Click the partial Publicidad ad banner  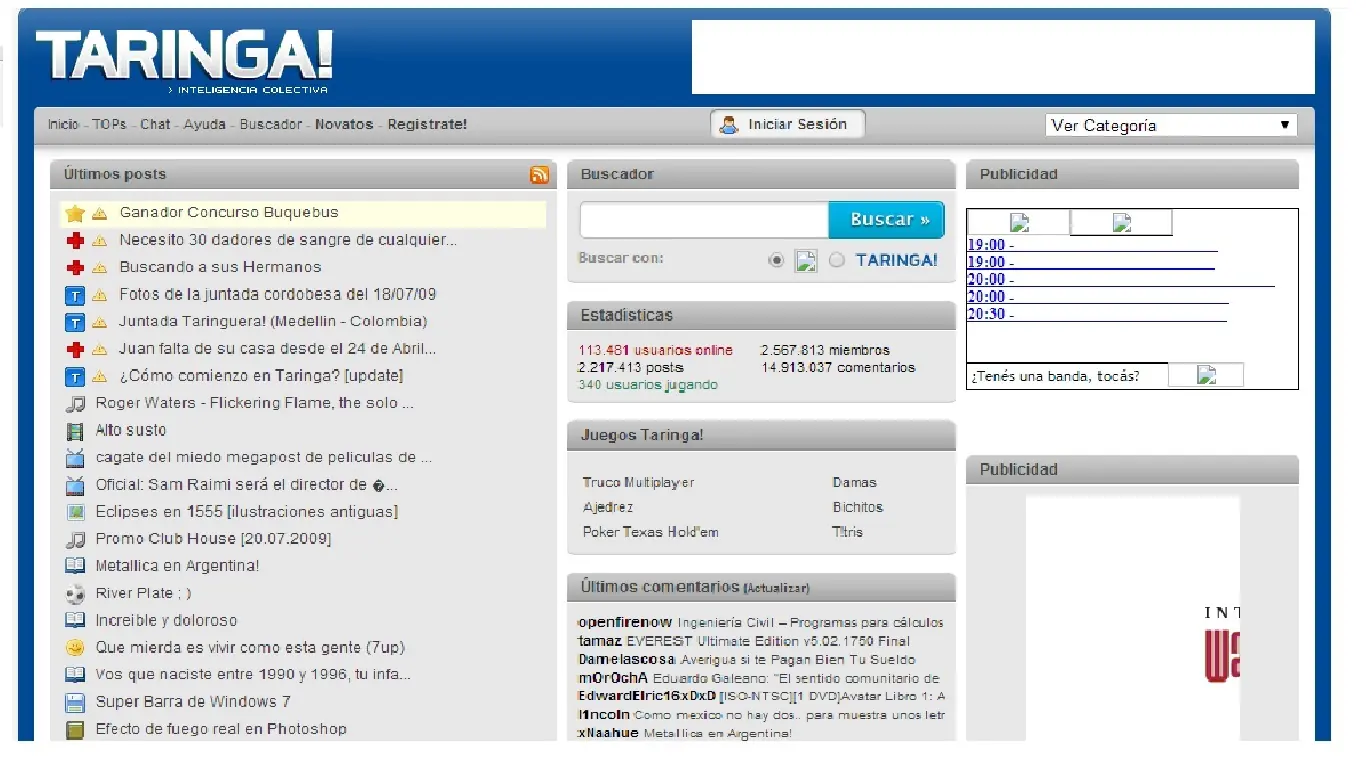[x=1132, y=618]
